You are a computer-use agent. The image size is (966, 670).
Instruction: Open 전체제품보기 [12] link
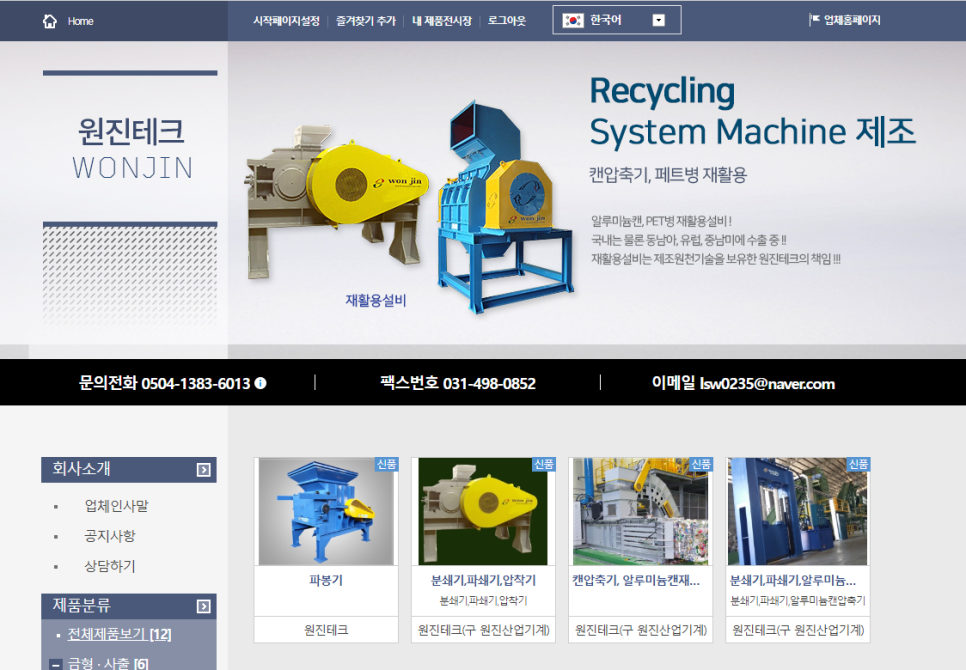pos(120,634)
